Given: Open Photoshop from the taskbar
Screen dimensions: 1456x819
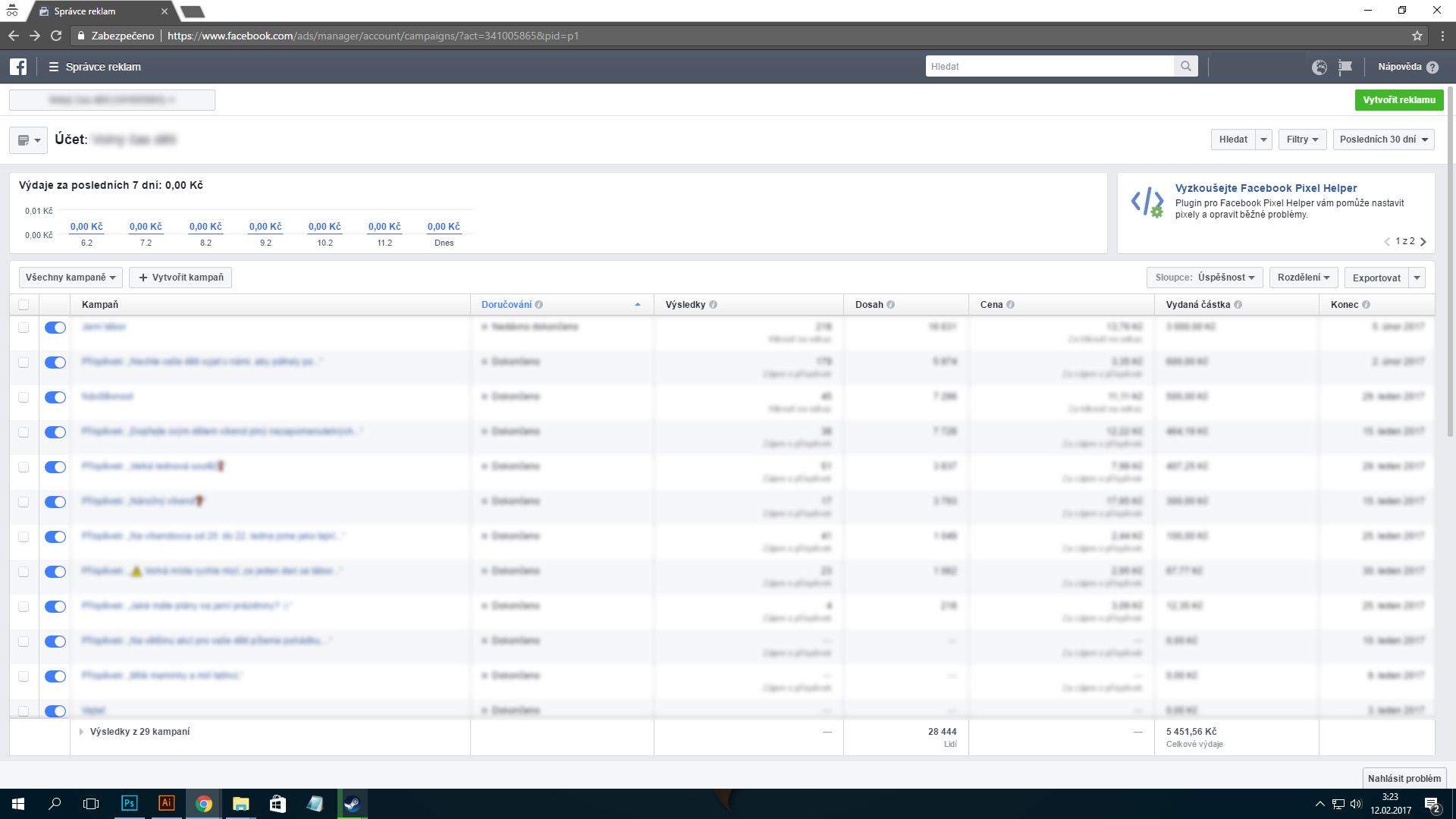Looking at the screenshot, I should (130, 803).
